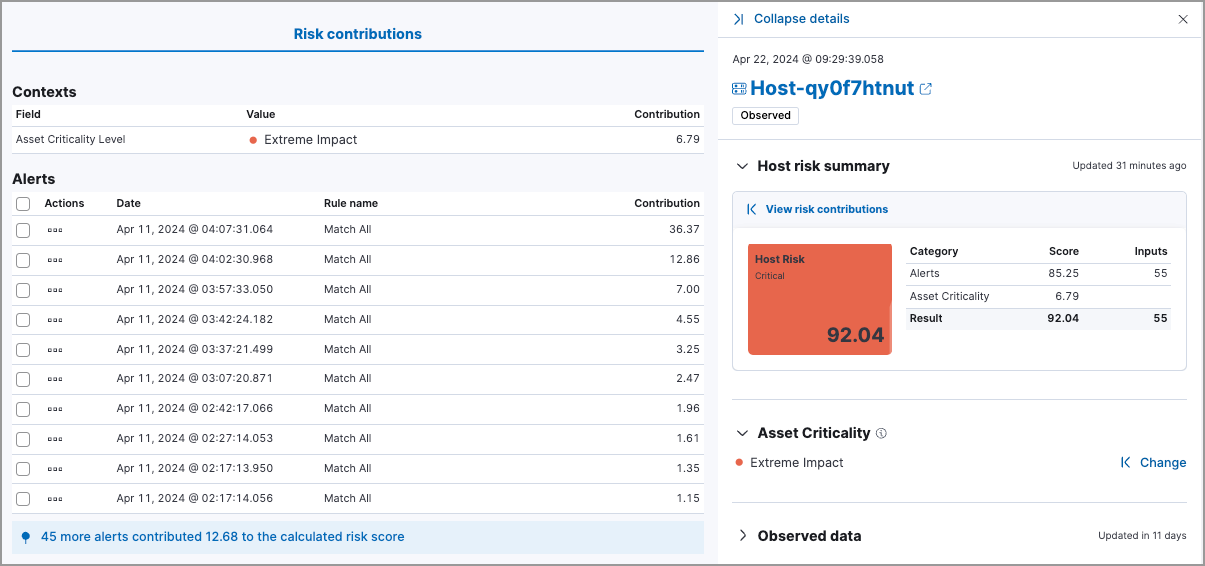Select the Risk contributions tab
The width and height of the screenshot is (1205, 566).
click(x=357, y=34)
